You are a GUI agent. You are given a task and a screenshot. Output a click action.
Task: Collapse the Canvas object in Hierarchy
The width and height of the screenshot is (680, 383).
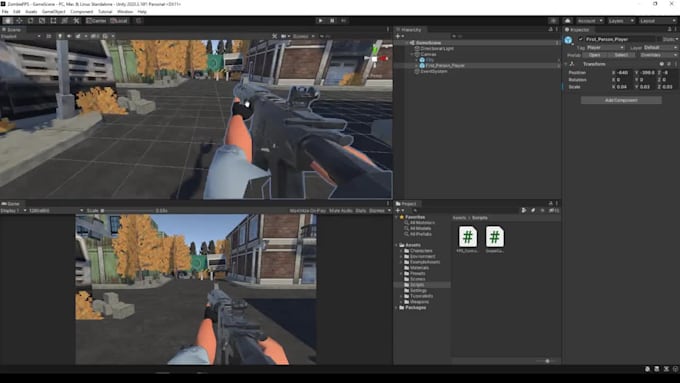[412, 54]
